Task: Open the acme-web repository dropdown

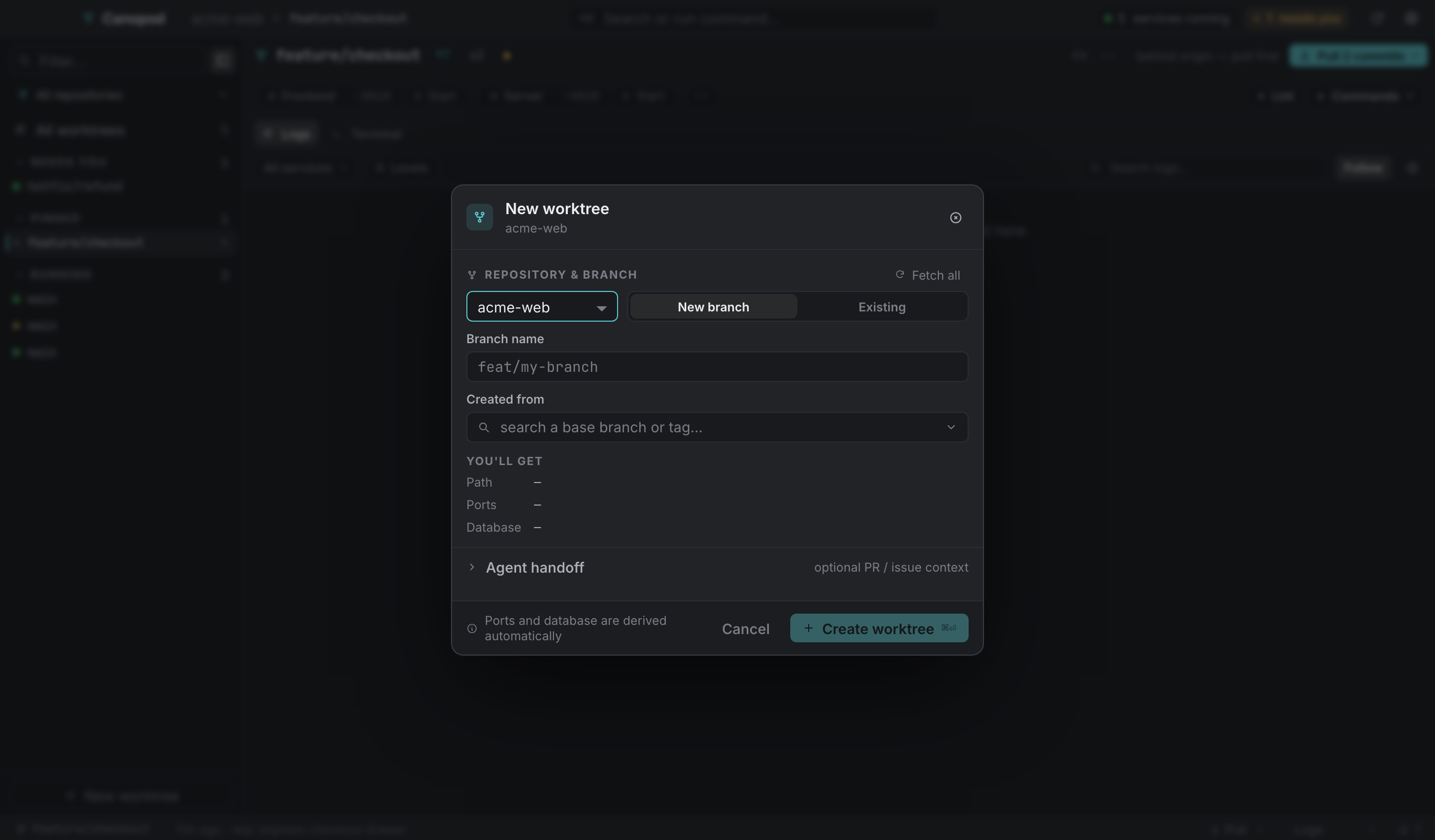Action: [542, 307]
